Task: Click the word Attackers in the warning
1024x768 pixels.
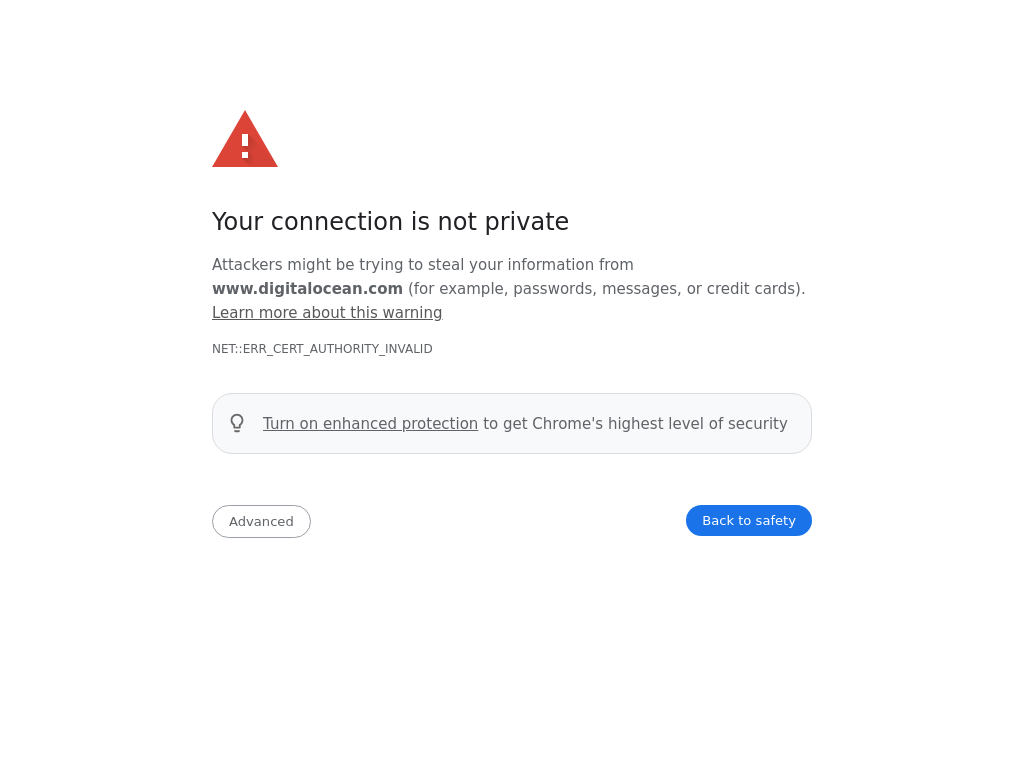Action: pos(248,265)
